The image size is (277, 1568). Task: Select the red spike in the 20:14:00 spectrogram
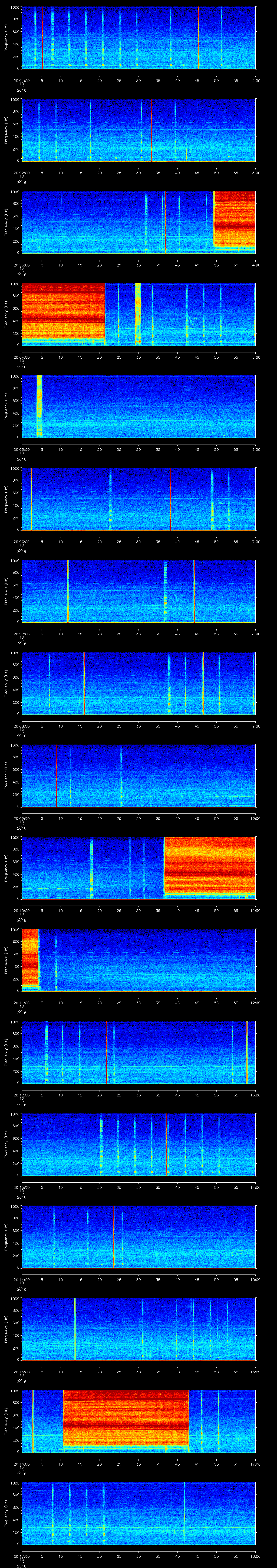coord(113,1236)
